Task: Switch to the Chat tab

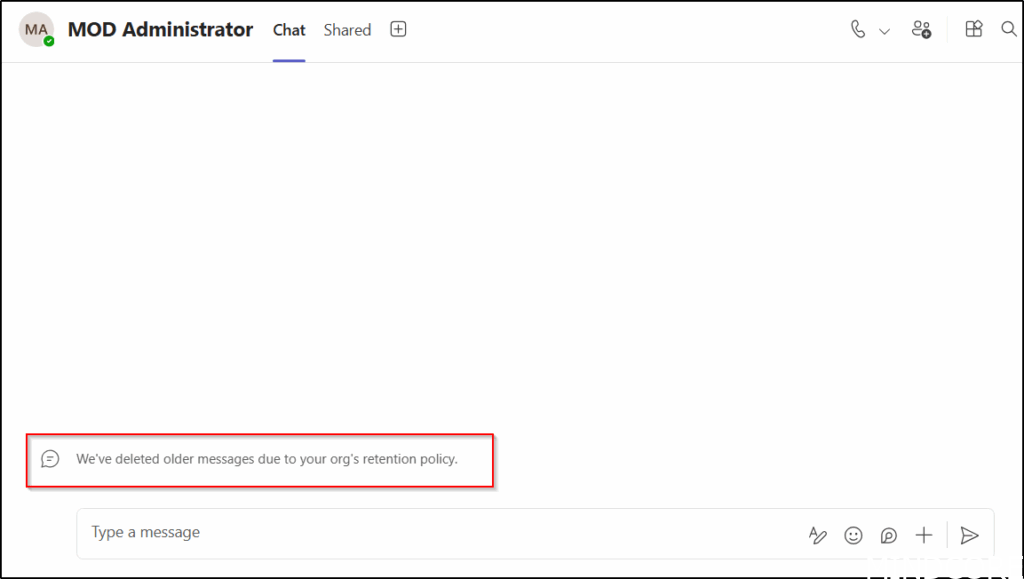Action: (x=289, y=30)
